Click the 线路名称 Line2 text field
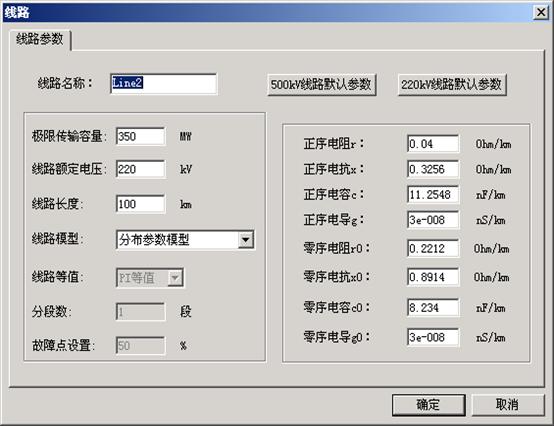554x426 pixels. (163, 84)
